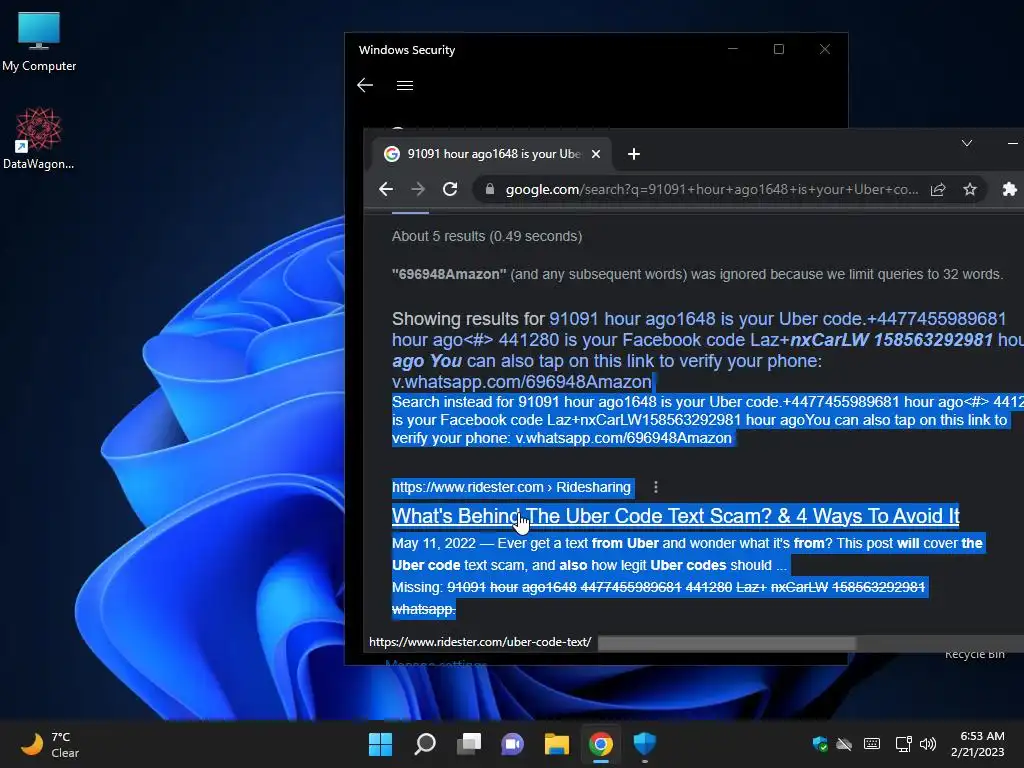Open ridester.com Ridesharing breadcrumb link
Image resolution: width=1024 pixels, height=768 pixels.
(x=511, y=487)
